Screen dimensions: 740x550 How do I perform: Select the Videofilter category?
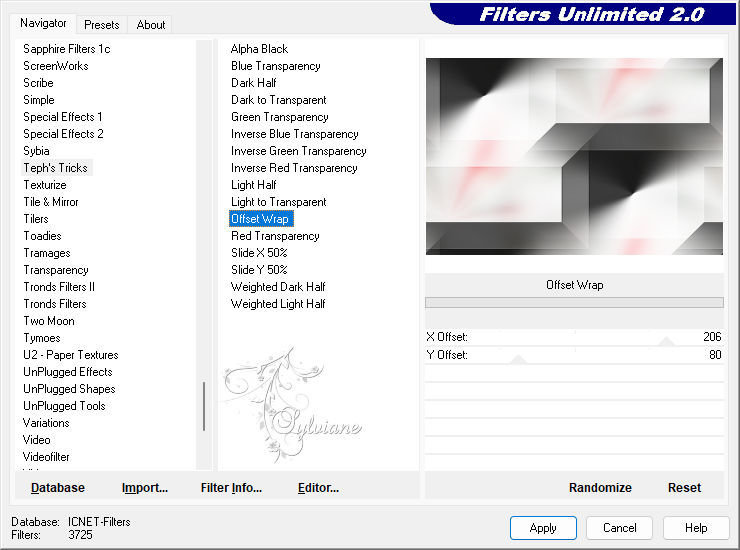(x=46, y=457)
